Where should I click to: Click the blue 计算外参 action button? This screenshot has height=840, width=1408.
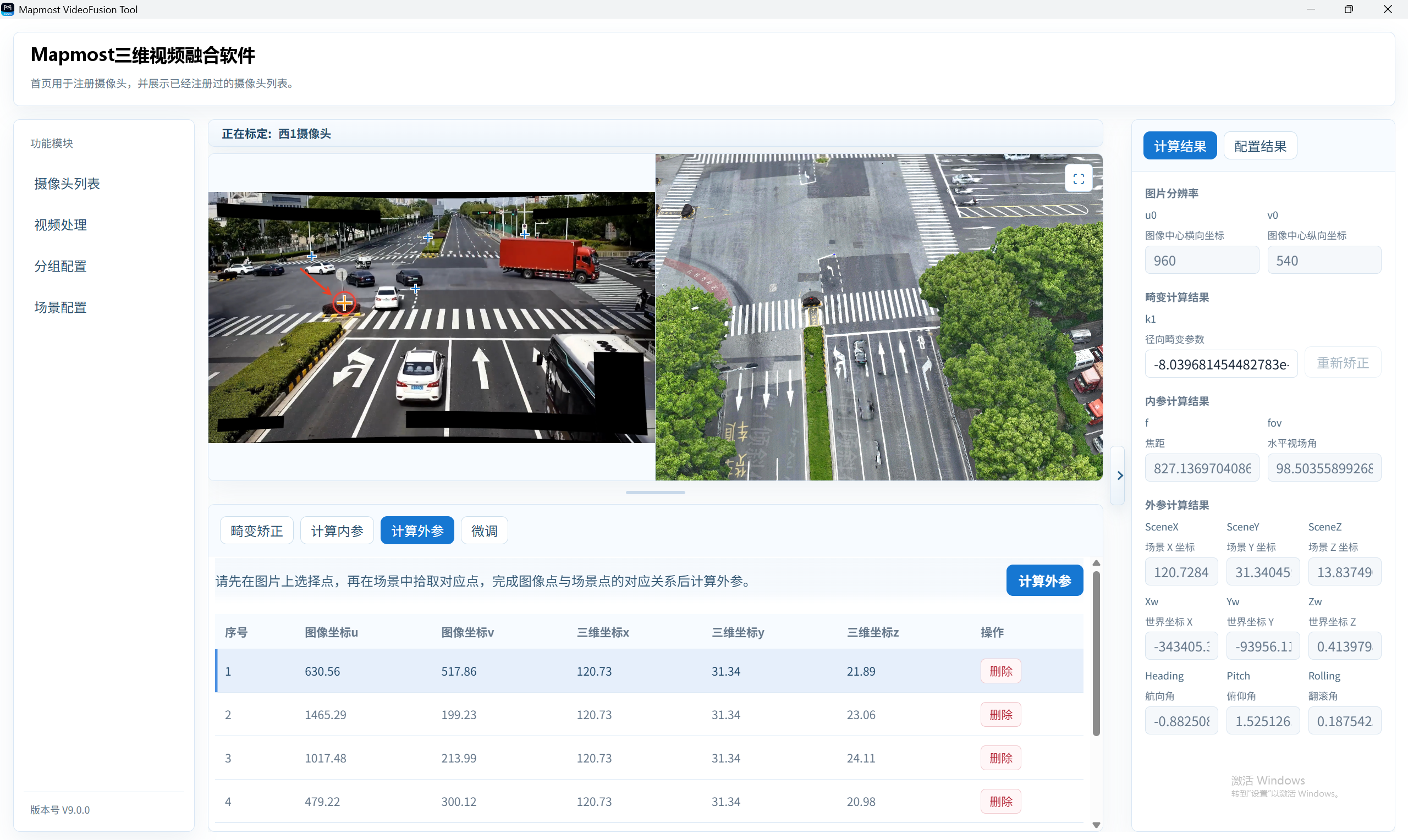(x=1044, y=580)
